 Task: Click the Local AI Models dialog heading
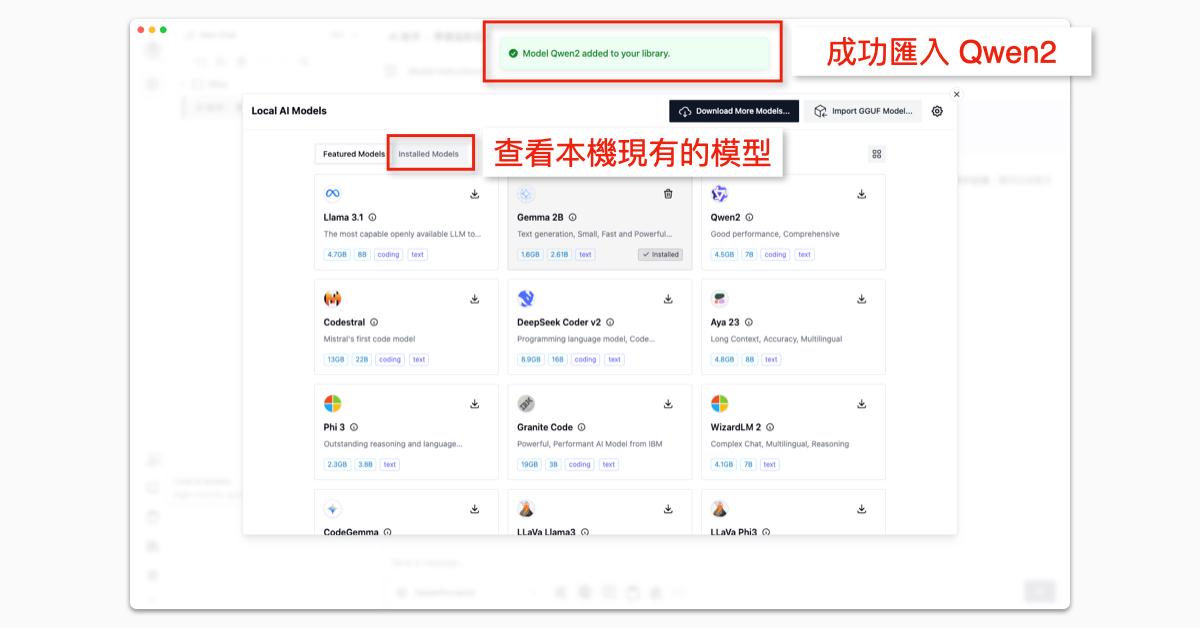[289, 111]
